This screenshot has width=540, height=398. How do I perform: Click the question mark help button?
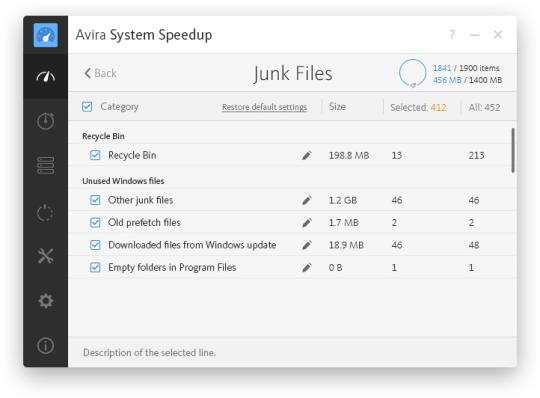(452, 34)
